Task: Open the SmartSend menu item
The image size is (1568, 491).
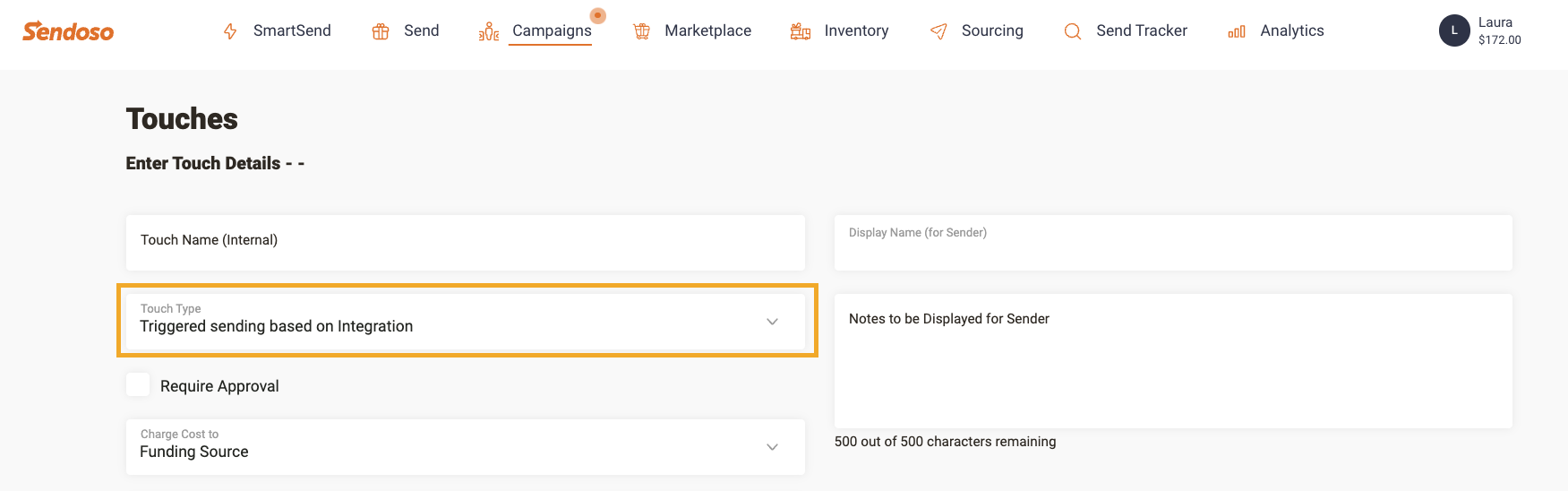Action: (x=292, y=30)
